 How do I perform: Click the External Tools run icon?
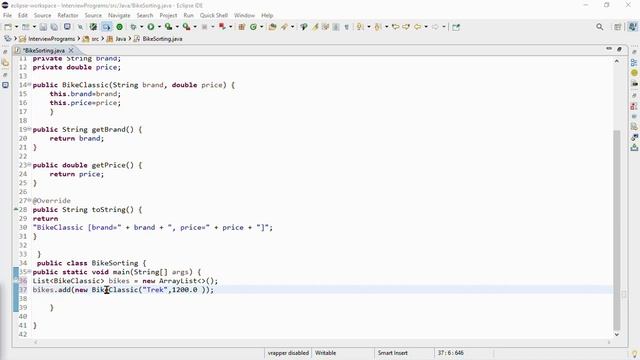click(x=186, y=27)
